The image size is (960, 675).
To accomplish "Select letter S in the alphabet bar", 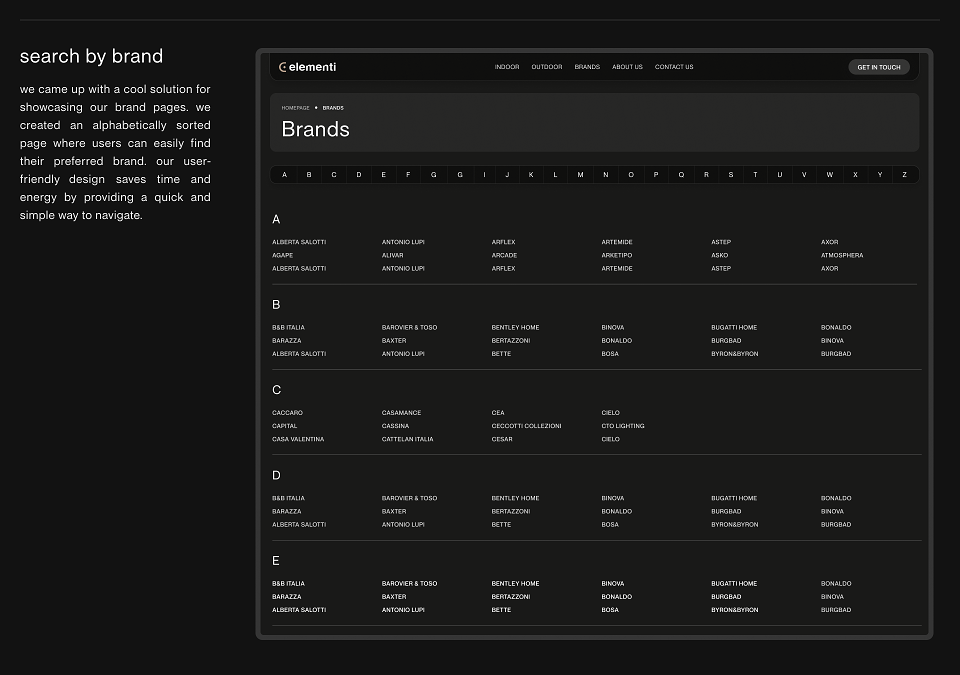I will click(x=731, y=175).
